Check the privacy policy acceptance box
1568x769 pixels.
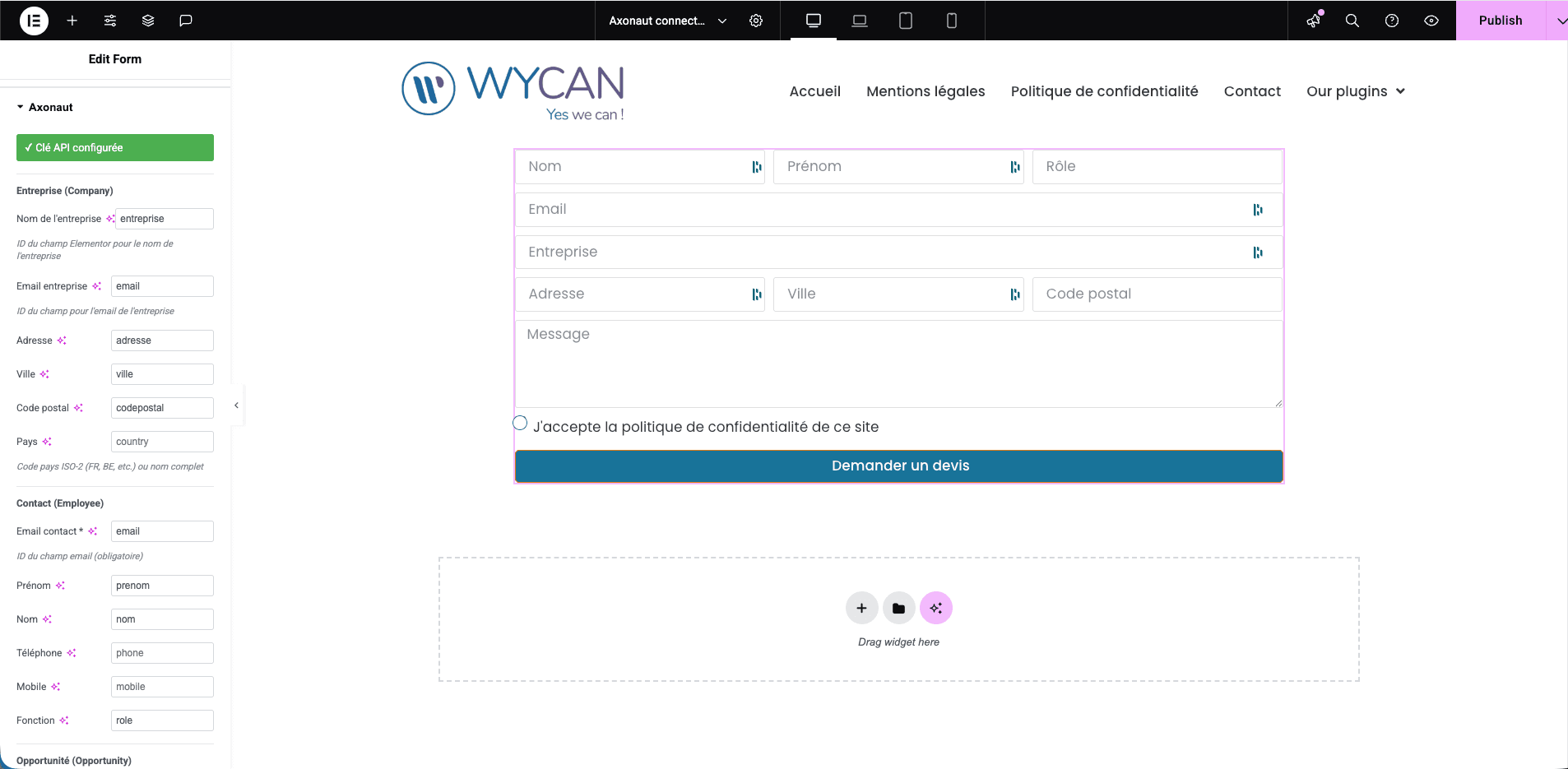coord(520,424)
